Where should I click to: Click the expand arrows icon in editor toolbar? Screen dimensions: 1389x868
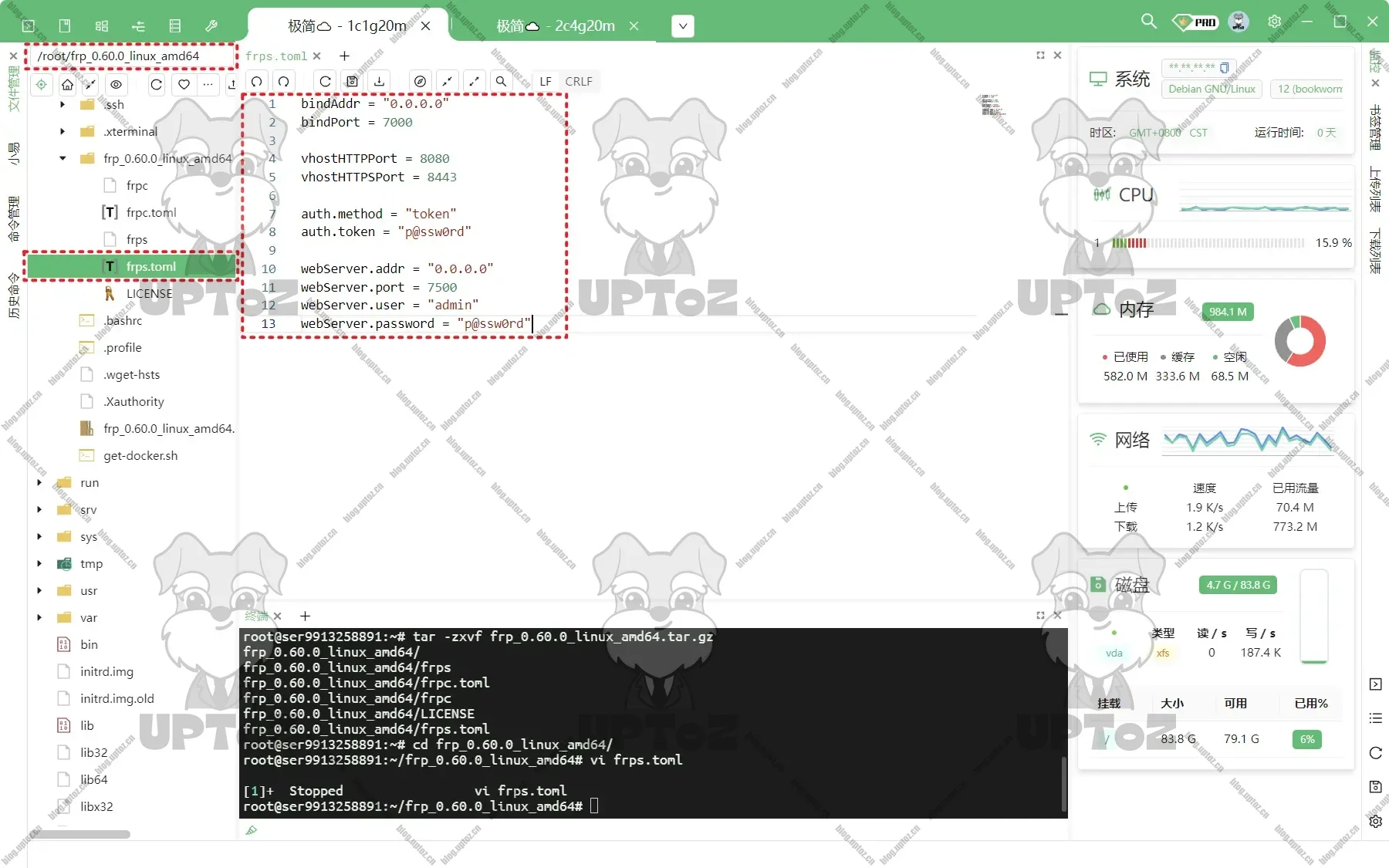474,81
